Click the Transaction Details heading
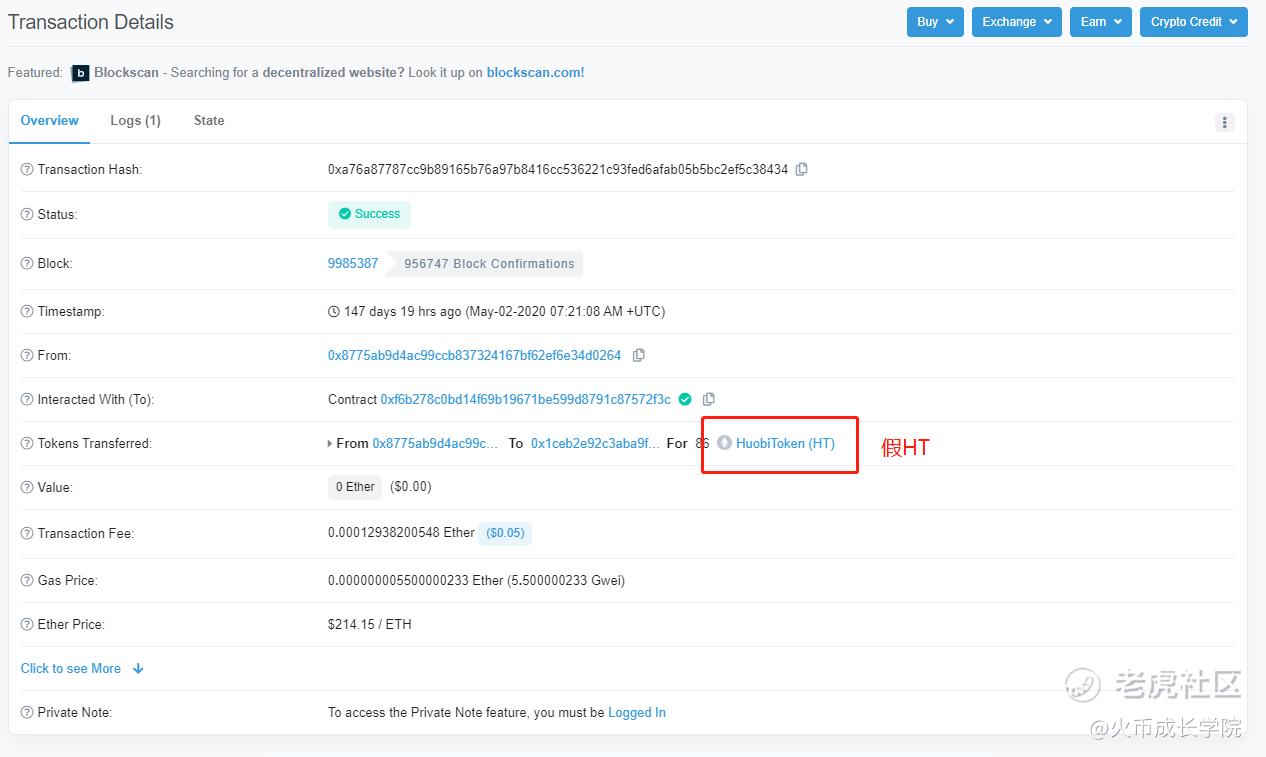1266x757 pixels. coord(91,22)
